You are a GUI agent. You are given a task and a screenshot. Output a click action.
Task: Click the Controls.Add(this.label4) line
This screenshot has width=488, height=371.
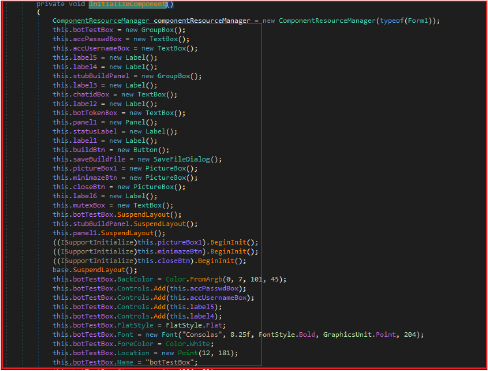click(x=137, y=316)
